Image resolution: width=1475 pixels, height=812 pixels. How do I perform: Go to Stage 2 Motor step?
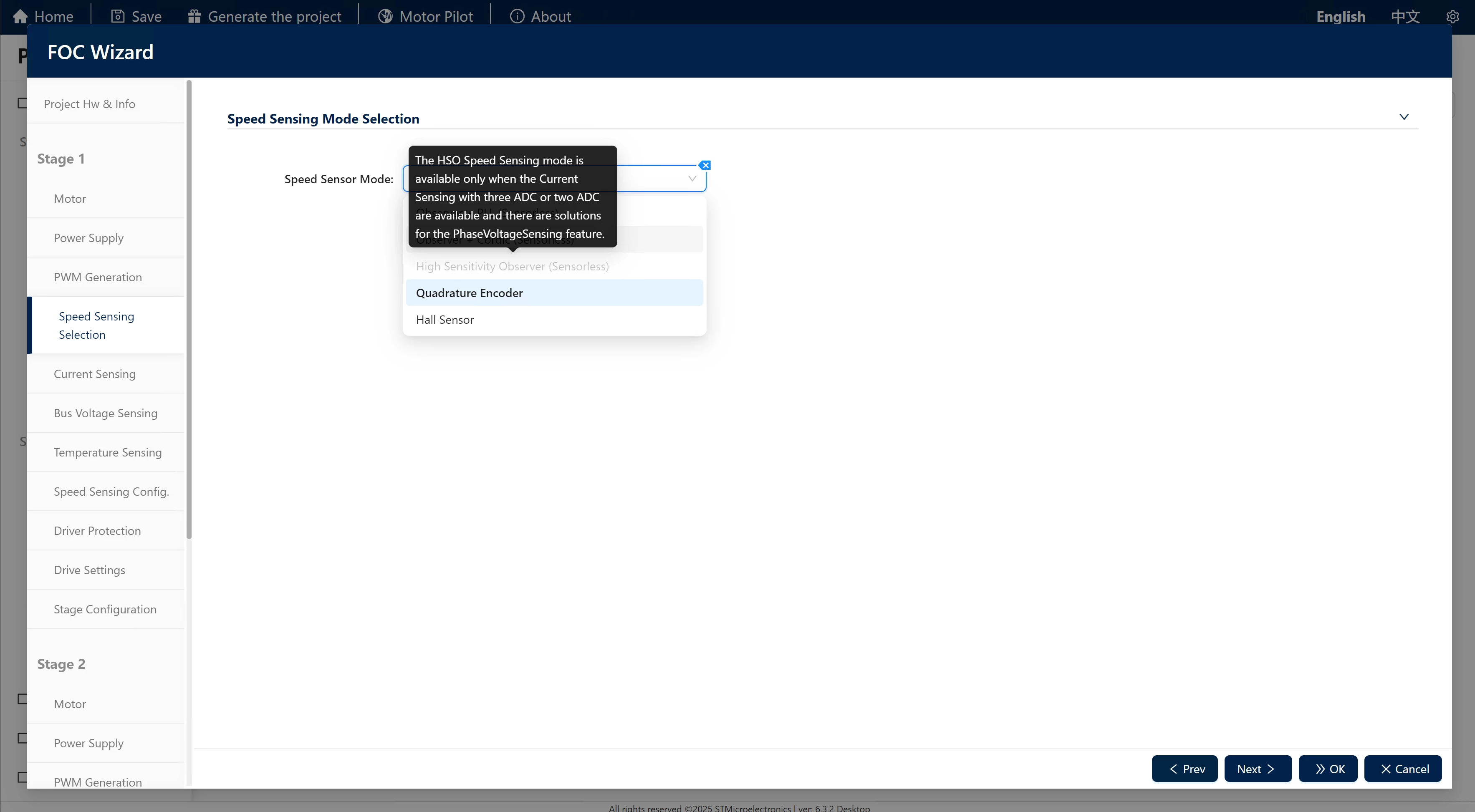pyautogui.click(x=106, y=704)
